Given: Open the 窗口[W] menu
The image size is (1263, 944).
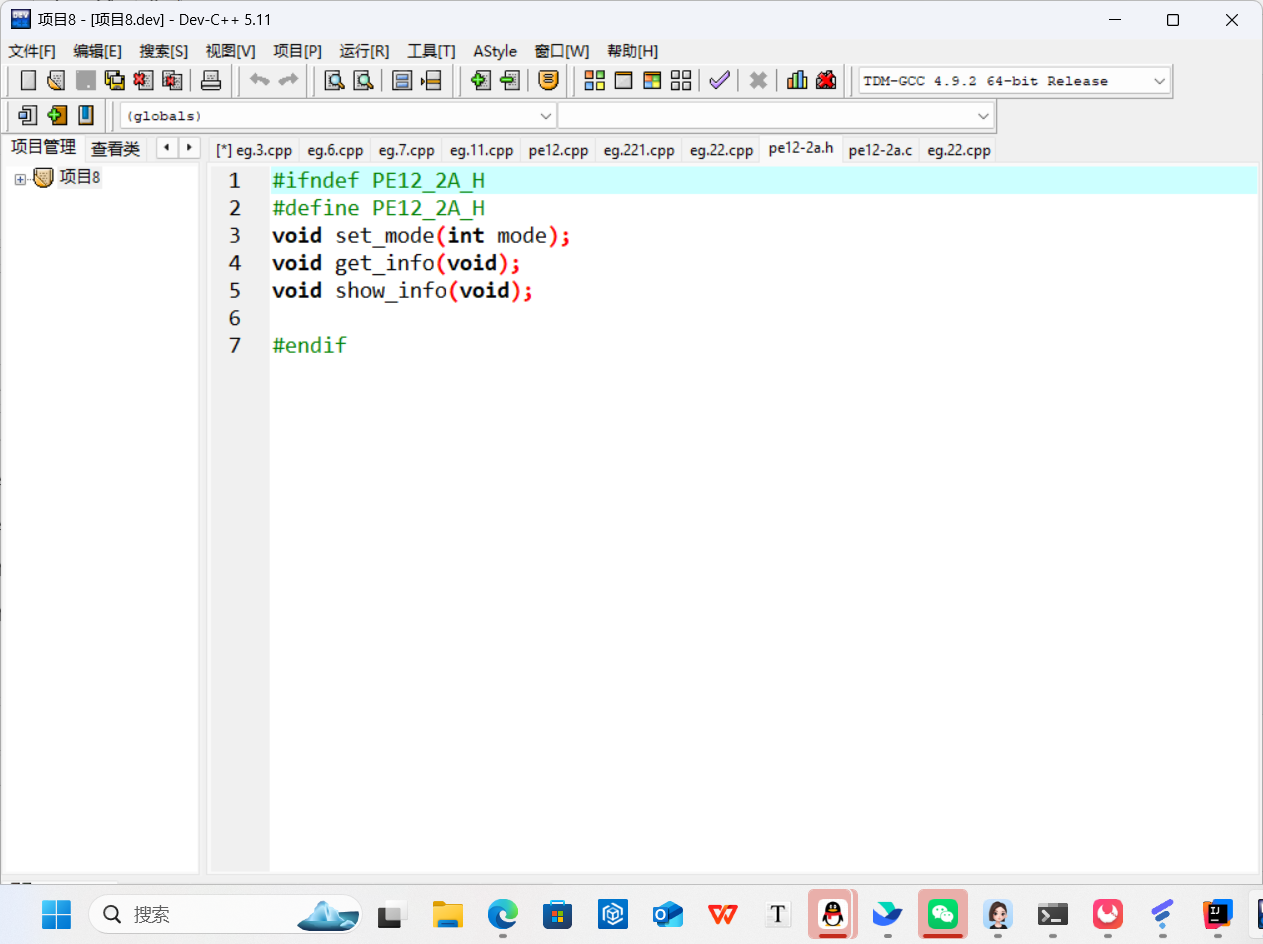Looking at the screenshot, I should click(561, 51).
